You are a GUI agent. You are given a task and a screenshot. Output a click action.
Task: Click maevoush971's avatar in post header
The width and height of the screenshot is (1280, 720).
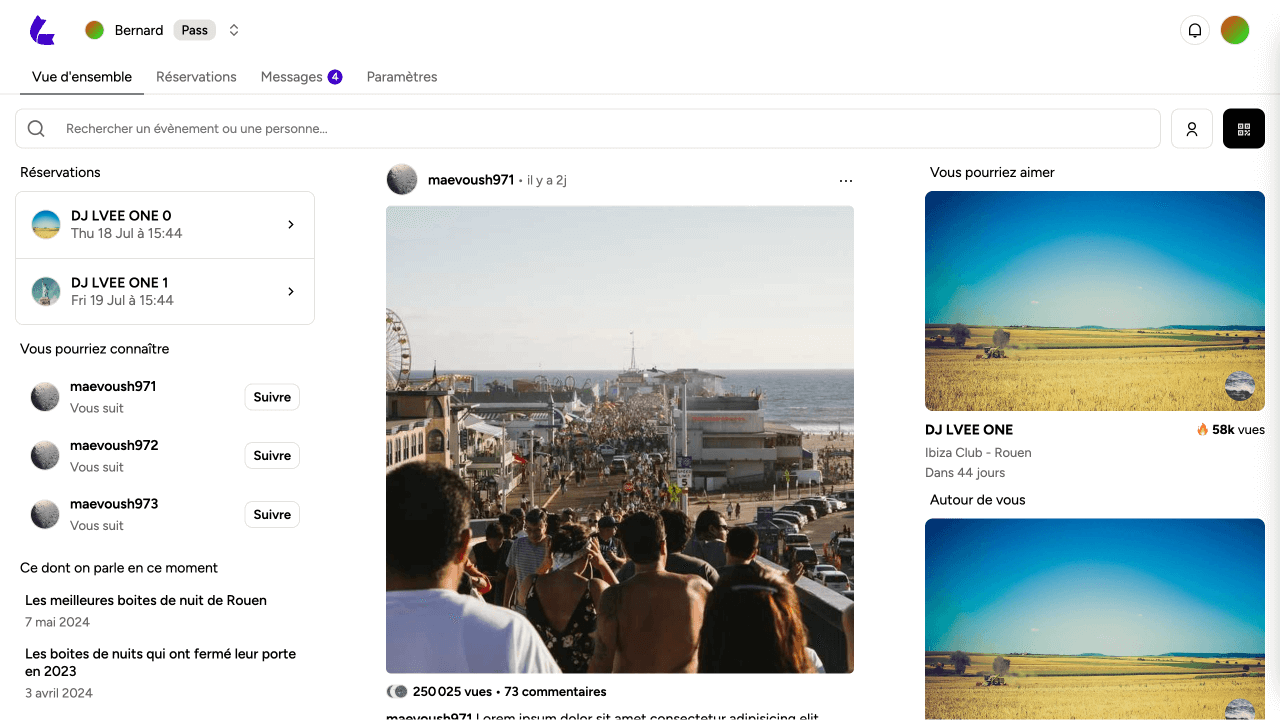[402, 180]
